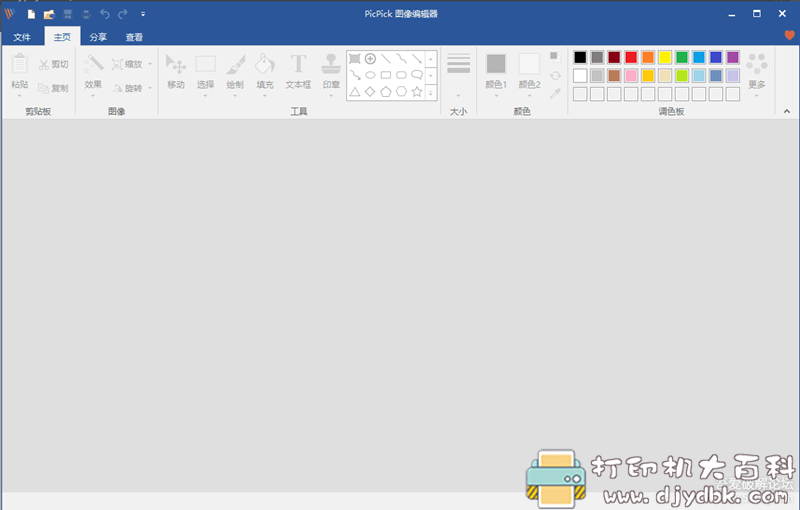Collapse the ribbon with the chevron
This screenshot has height=510, width=800.
(787, 111)
